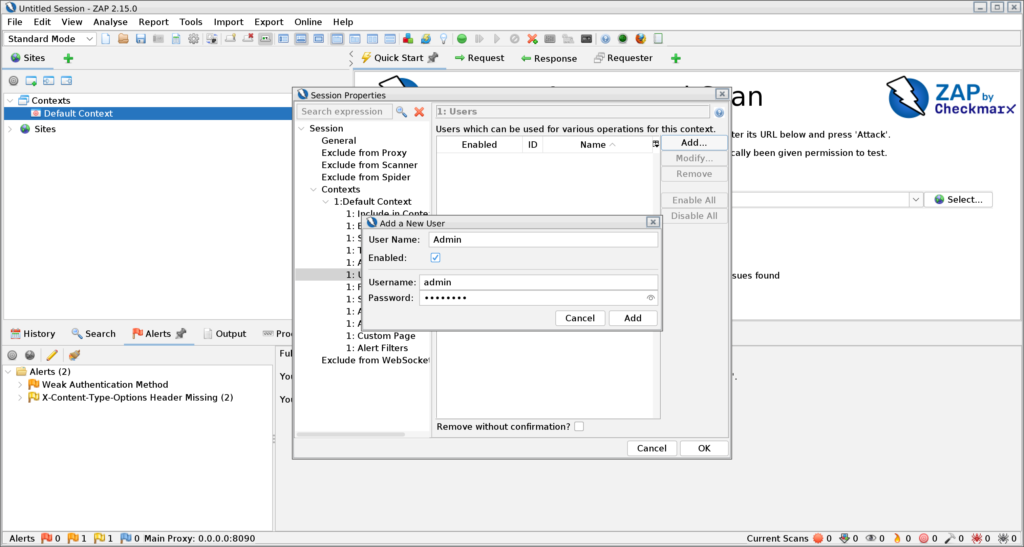1024x547 pixels.
Task: Collapse the Alerts (2) folder
Action: (8, 371)
